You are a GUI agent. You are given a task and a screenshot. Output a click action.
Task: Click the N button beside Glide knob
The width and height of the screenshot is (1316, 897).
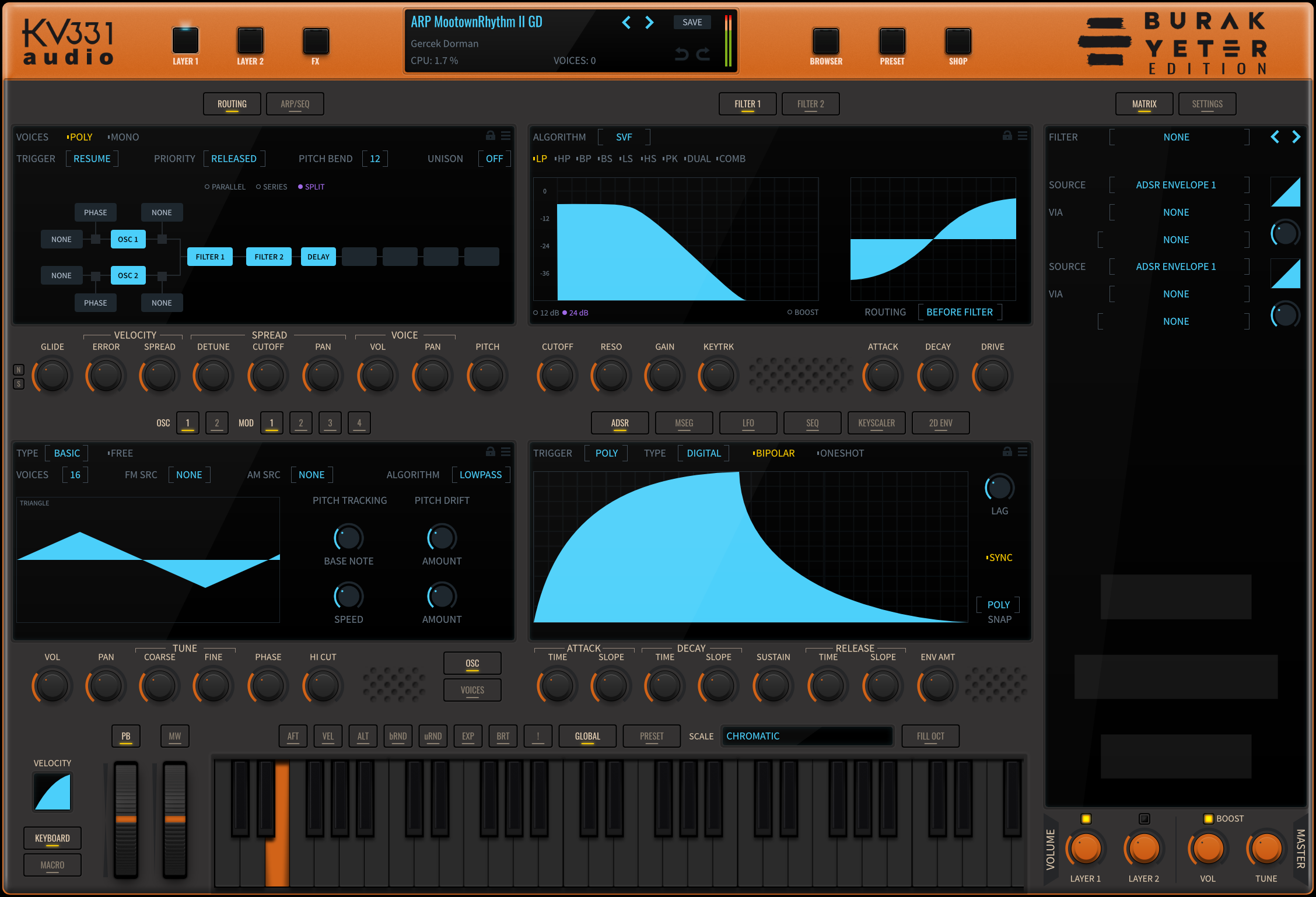tap(19, 370)
